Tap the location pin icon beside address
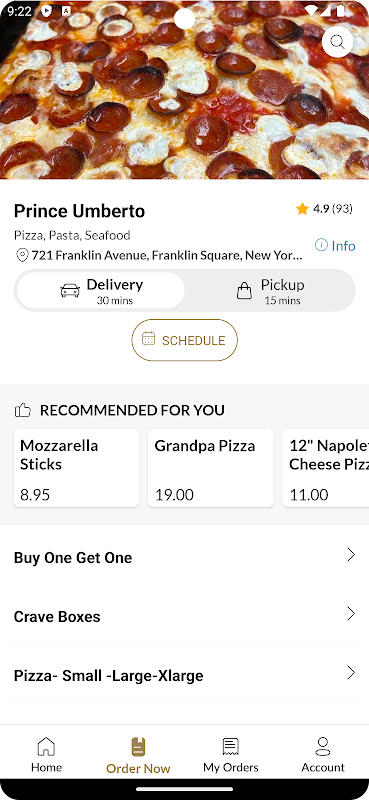 (22, 255)
